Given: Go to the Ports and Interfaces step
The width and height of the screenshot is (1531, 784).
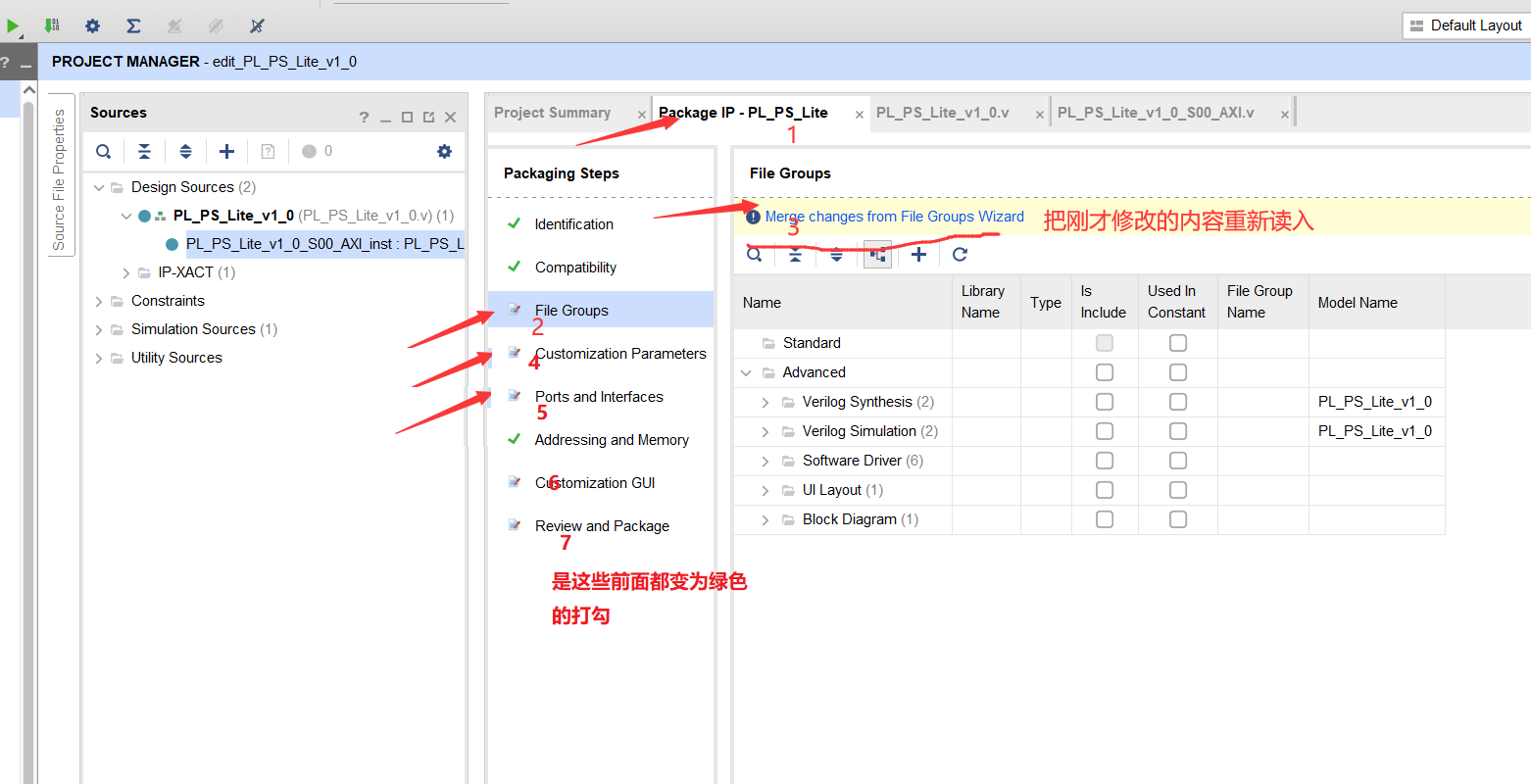Looking at the screenshot, I should (599, 397).
